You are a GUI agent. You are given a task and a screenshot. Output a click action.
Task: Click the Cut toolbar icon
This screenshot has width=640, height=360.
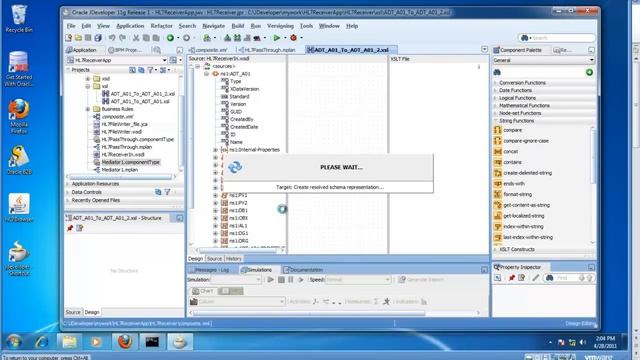coord(136,38)
